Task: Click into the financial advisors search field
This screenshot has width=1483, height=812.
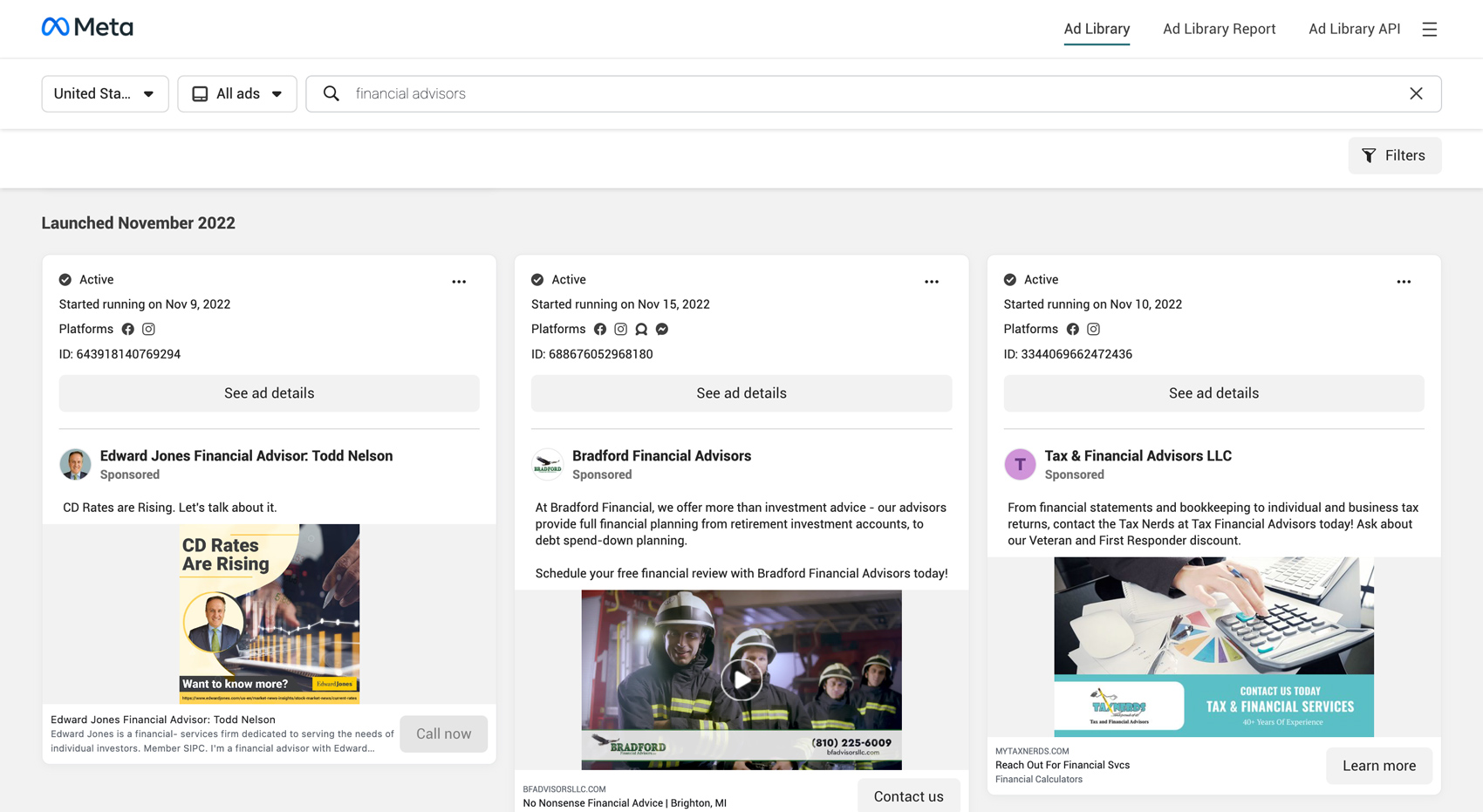Action: point(872,93)
